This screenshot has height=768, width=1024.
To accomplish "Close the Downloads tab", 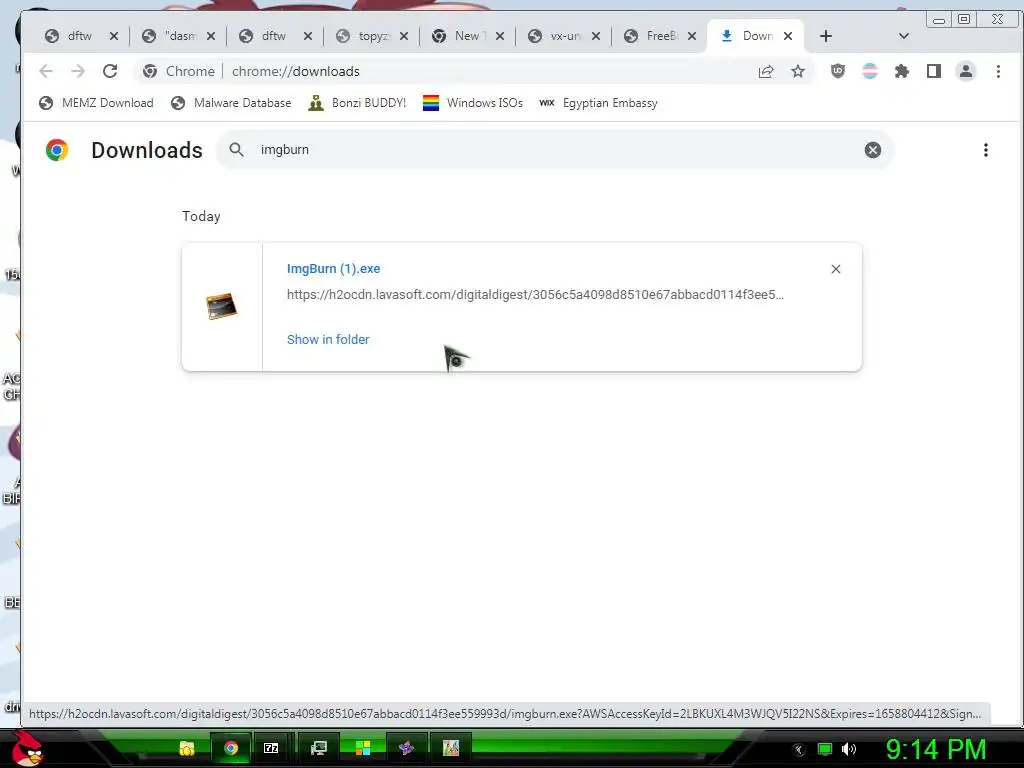I will 788,37.
